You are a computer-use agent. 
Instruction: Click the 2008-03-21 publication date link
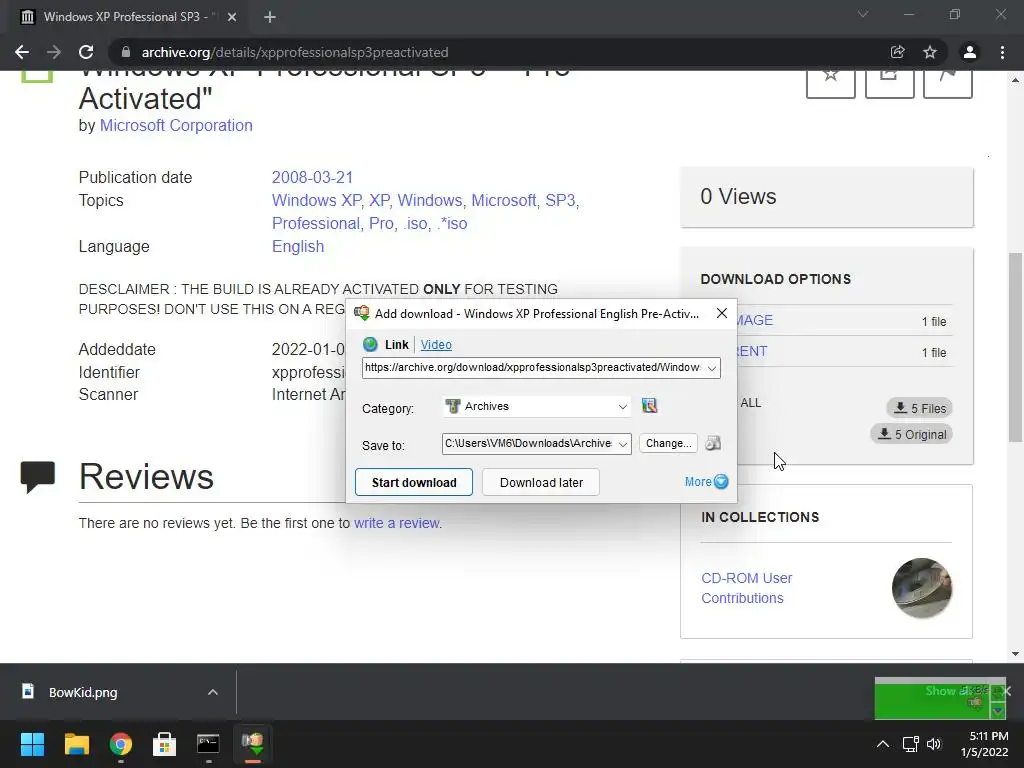pyautogui.click(x=312, y=178)
